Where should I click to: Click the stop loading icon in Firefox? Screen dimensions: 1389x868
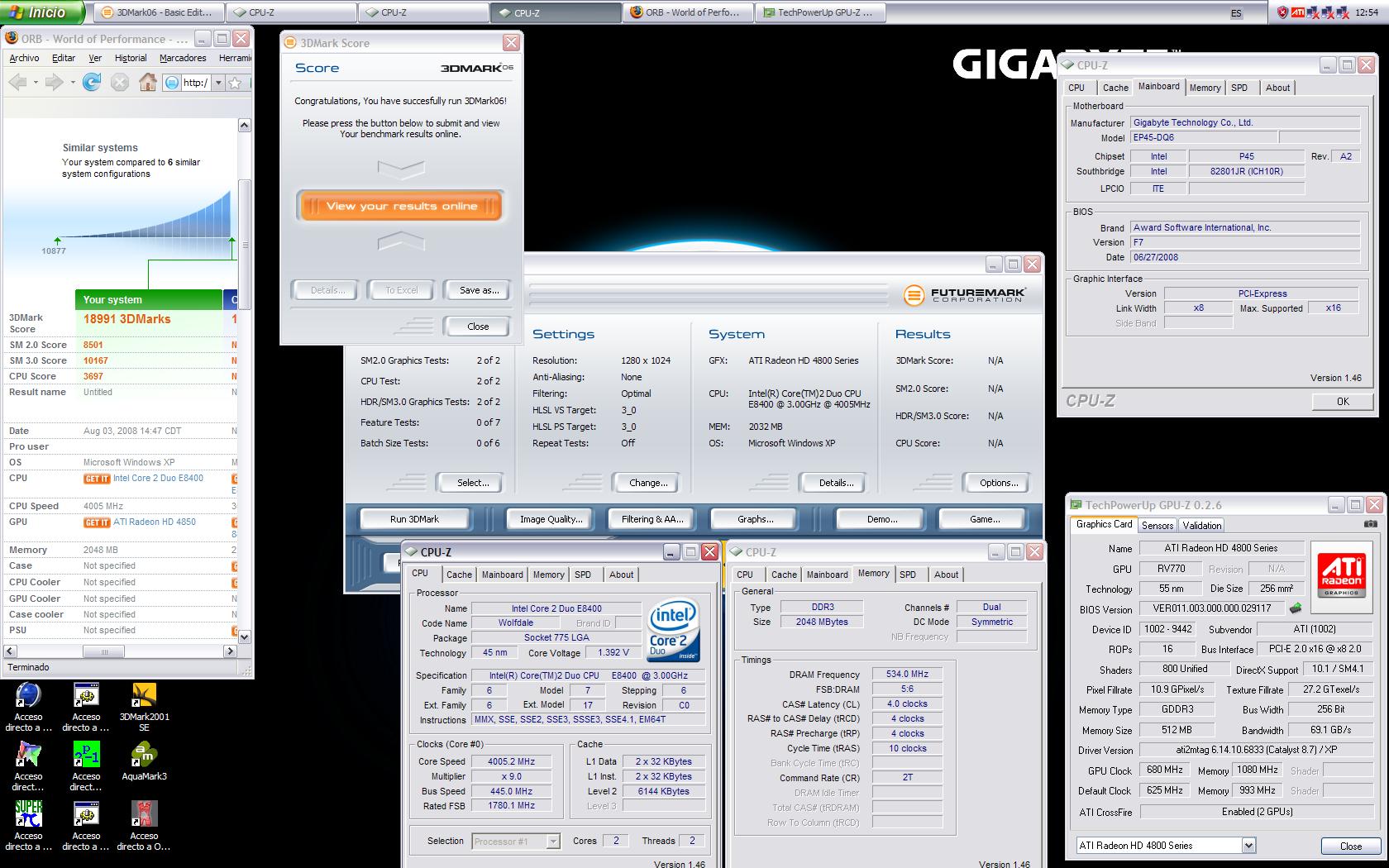coord(120,82)
